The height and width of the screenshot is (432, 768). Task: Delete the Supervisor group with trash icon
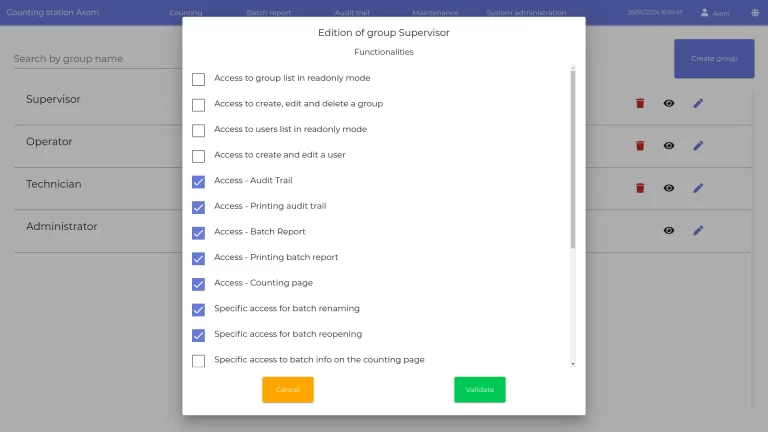[x=640, y=103]
